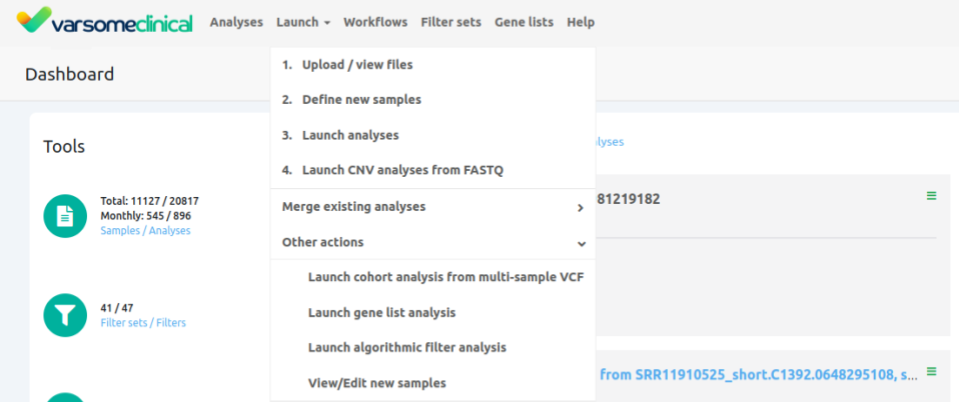Open Gene lists in top navigation
The width and height of the screenshot is (959, 405).
524,22
